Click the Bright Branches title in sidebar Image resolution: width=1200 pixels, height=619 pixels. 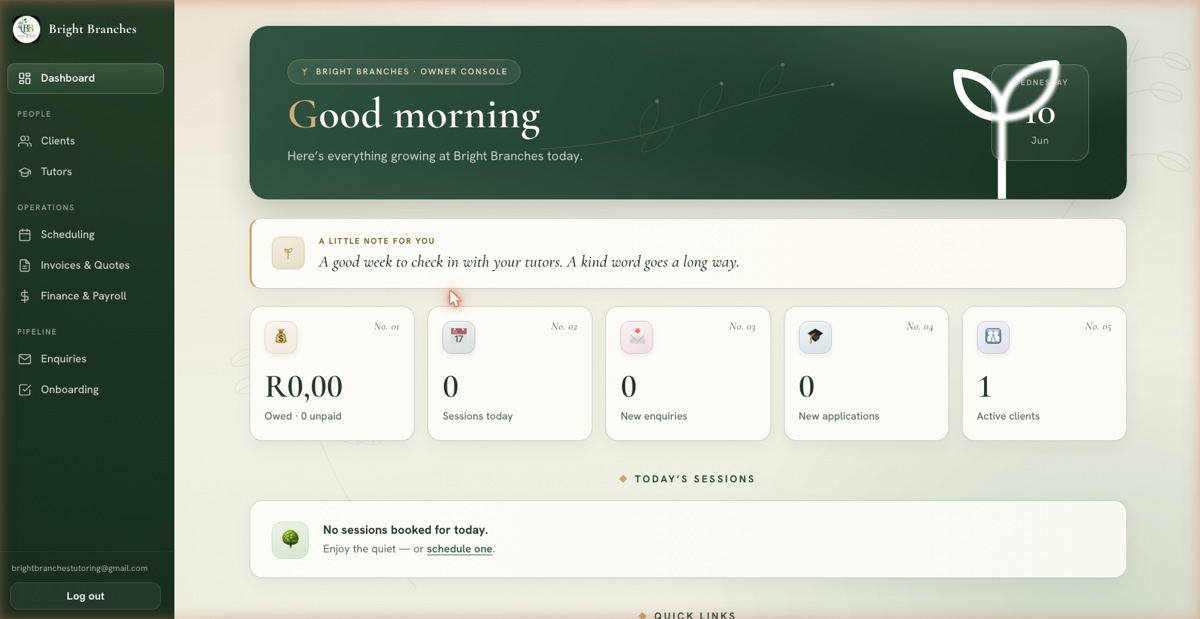pos(93,29)
